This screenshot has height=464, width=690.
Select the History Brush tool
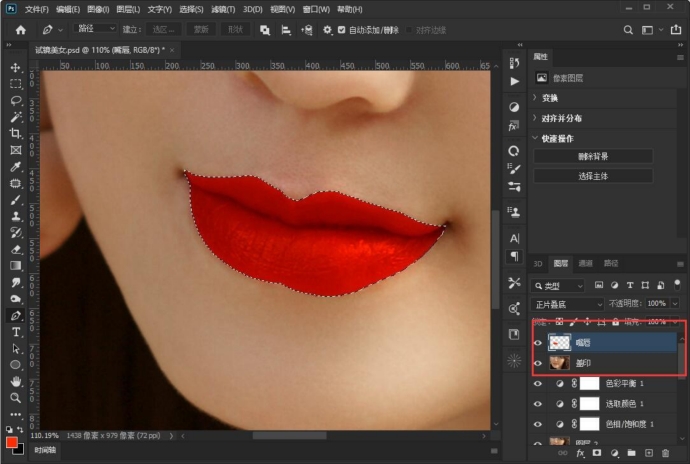[x=16, y=233]
